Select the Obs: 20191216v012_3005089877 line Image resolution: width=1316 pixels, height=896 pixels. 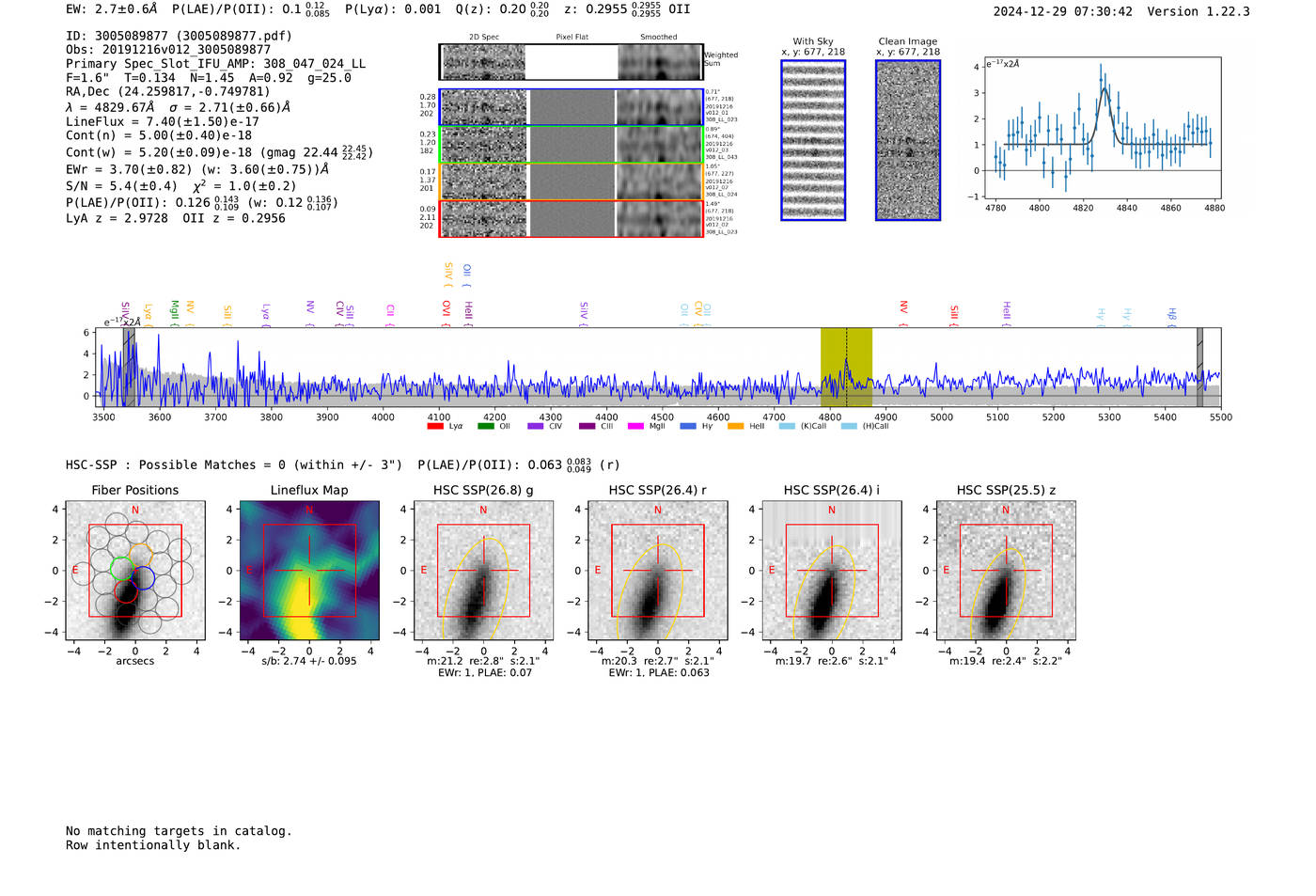point(168,50)
